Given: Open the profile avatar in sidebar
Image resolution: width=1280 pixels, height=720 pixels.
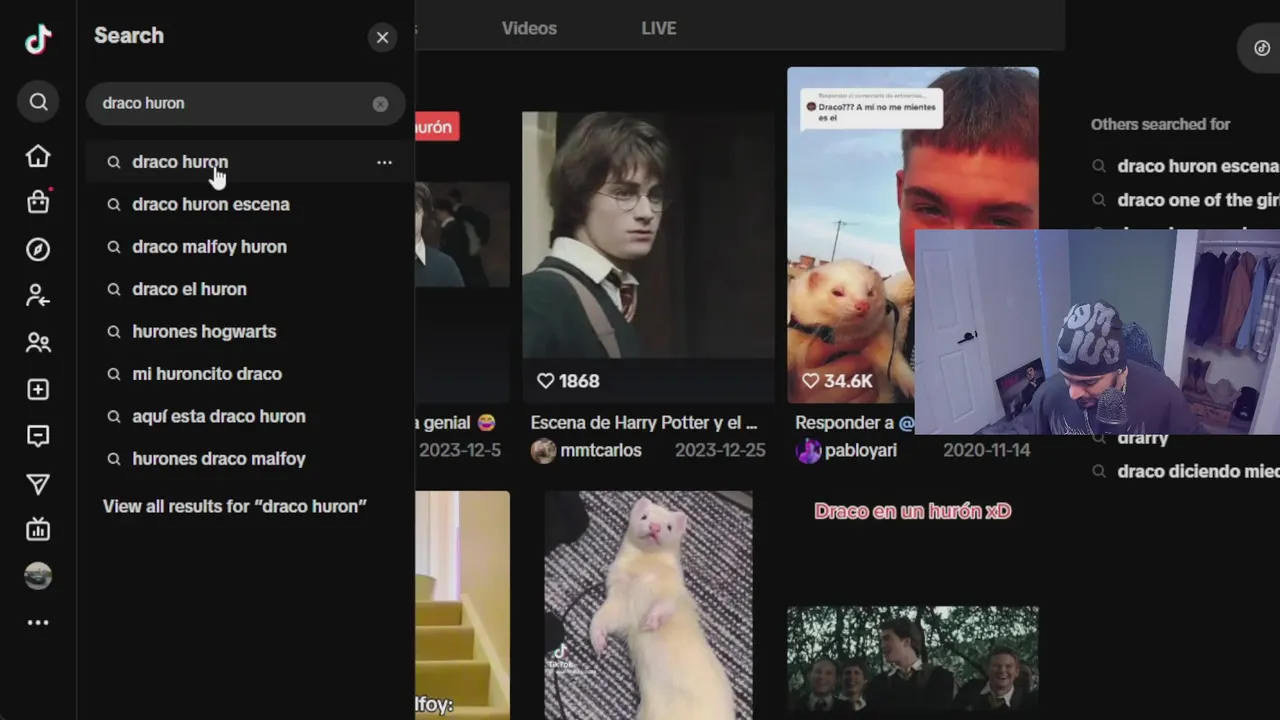Looking at the screenshot, I should (x=38, y=576).
